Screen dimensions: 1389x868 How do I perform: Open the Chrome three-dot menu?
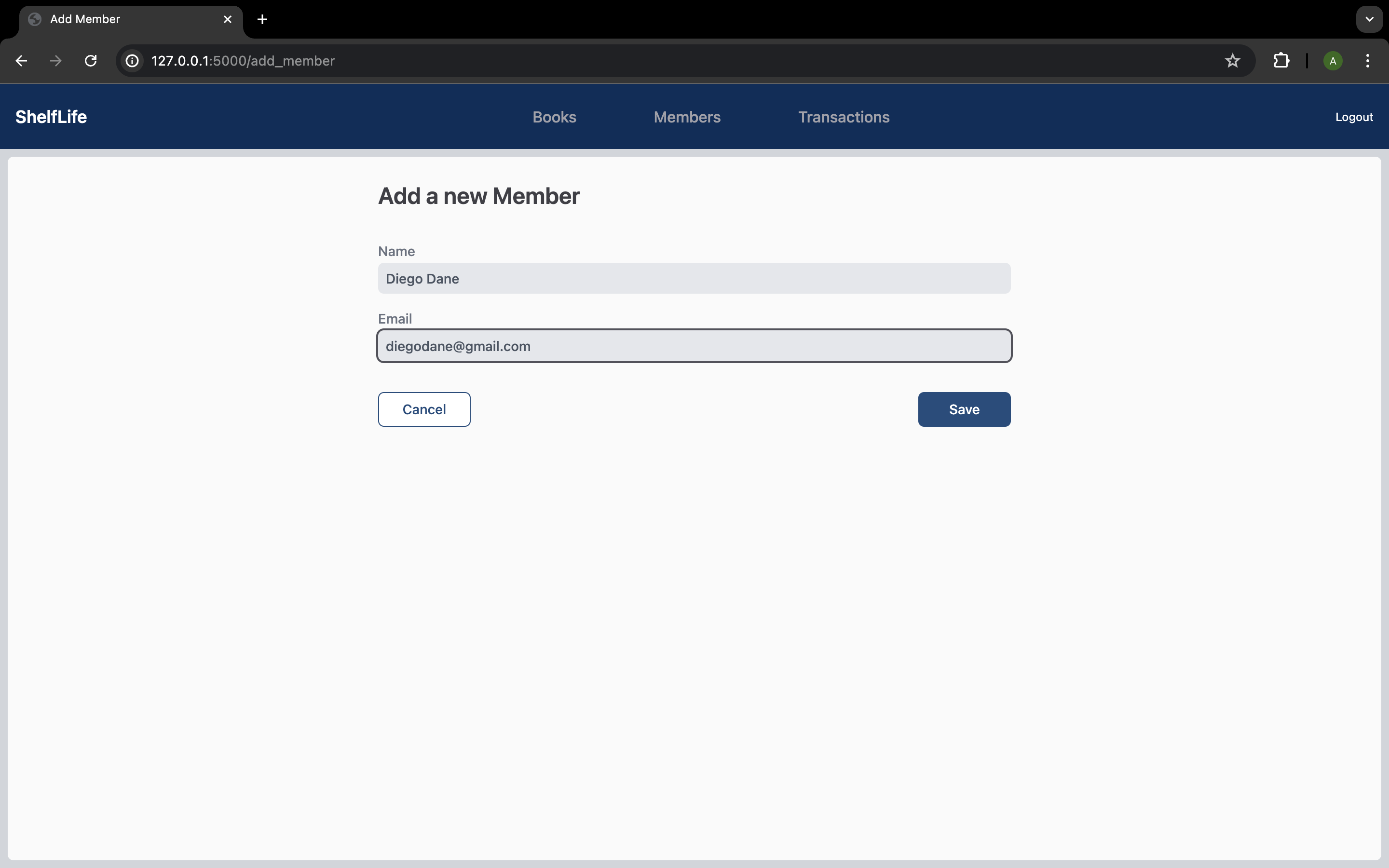click(x=1367, y=61)
